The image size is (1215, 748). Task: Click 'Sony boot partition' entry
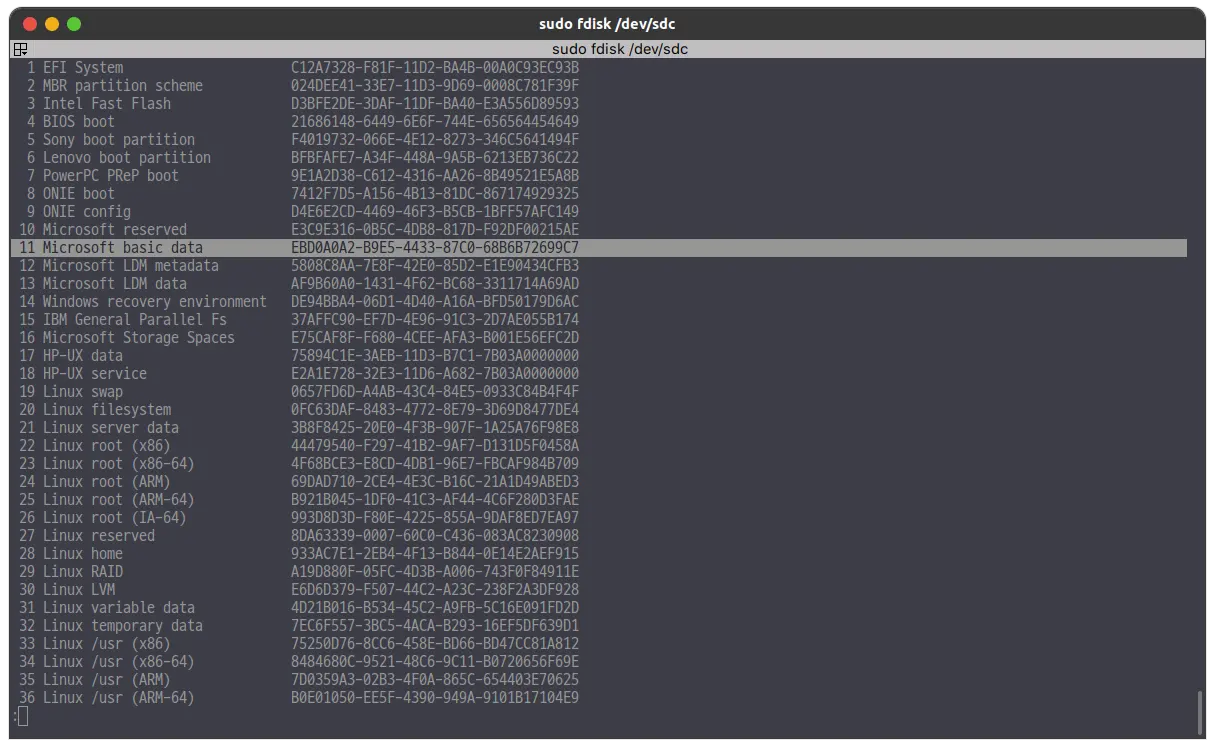(119, 140)
